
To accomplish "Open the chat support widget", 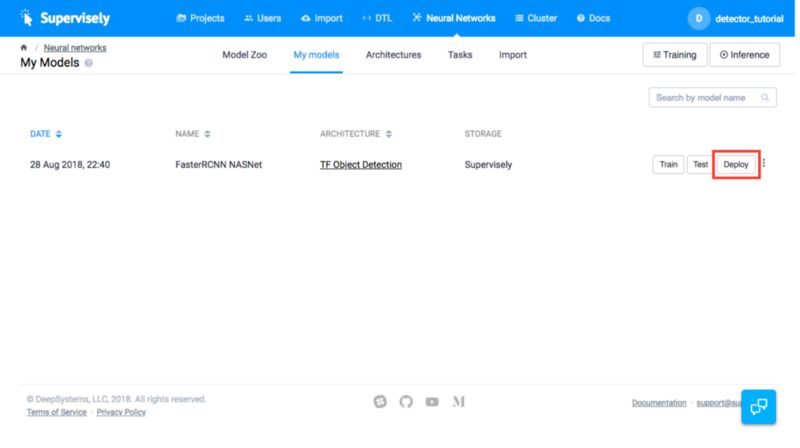I will (x=759, y=407).
